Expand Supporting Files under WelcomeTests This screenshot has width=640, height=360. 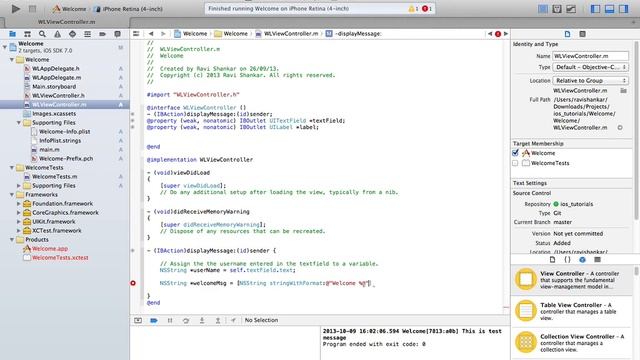point(19,185)
